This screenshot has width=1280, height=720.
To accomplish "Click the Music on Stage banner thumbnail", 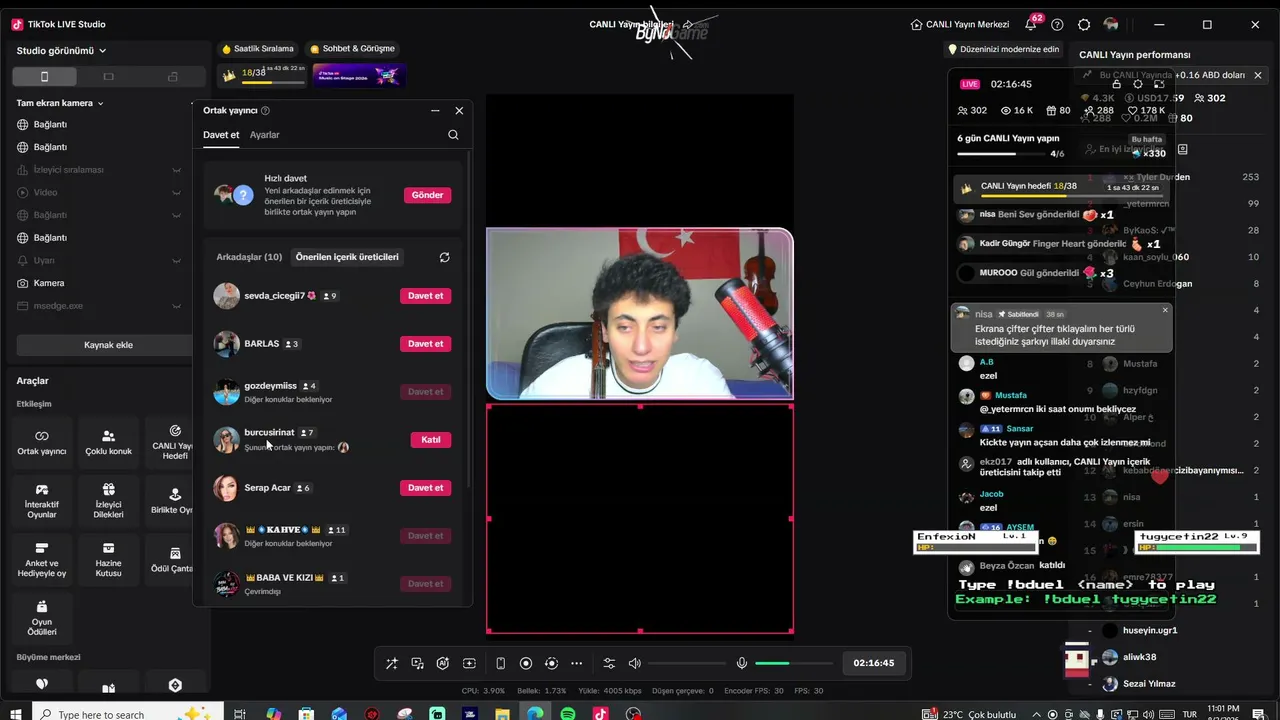I will tap(359, 75).
